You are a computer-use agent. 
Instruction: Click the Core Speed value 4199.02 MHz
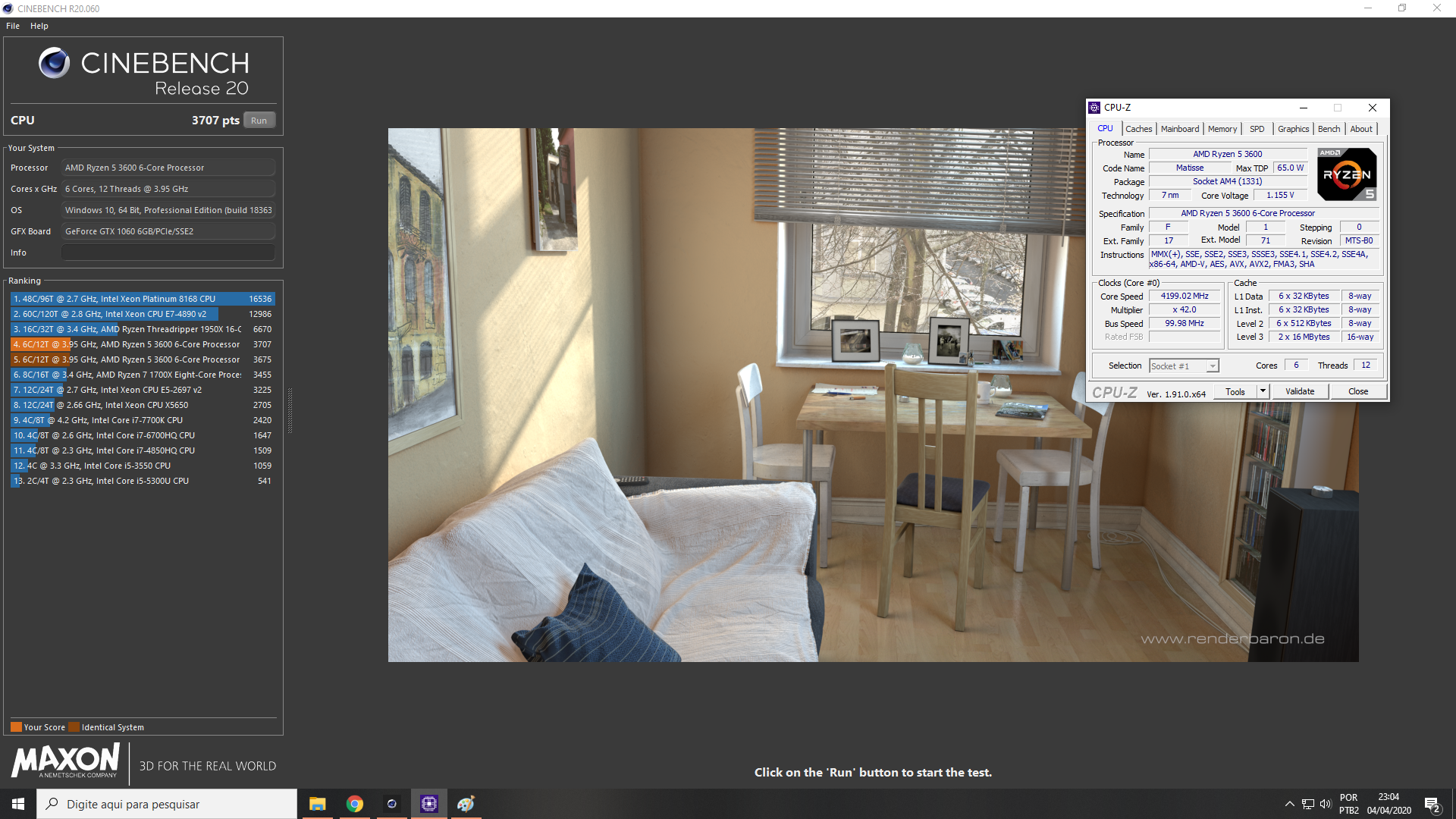(x=1185, y=297)
